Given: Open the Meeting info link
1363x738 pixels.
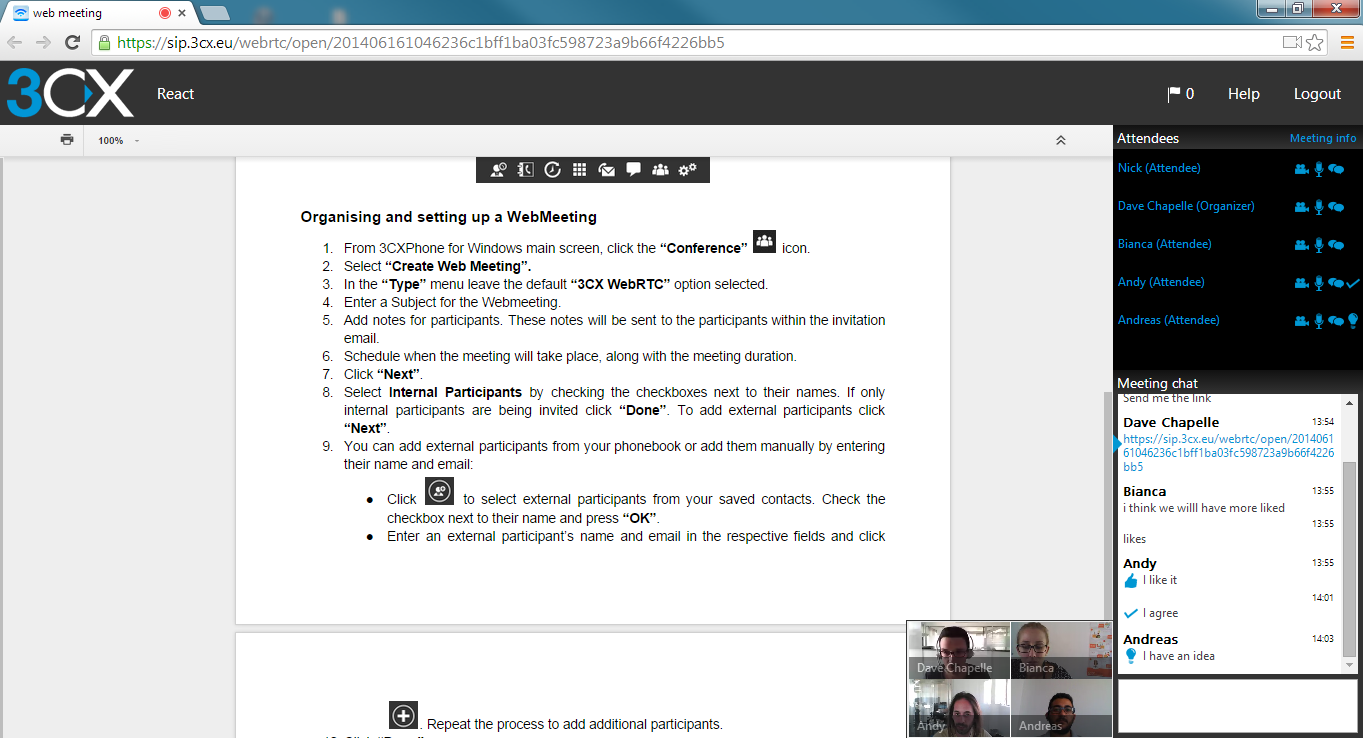Looking at the screenshot, I should pos(1323,138).
